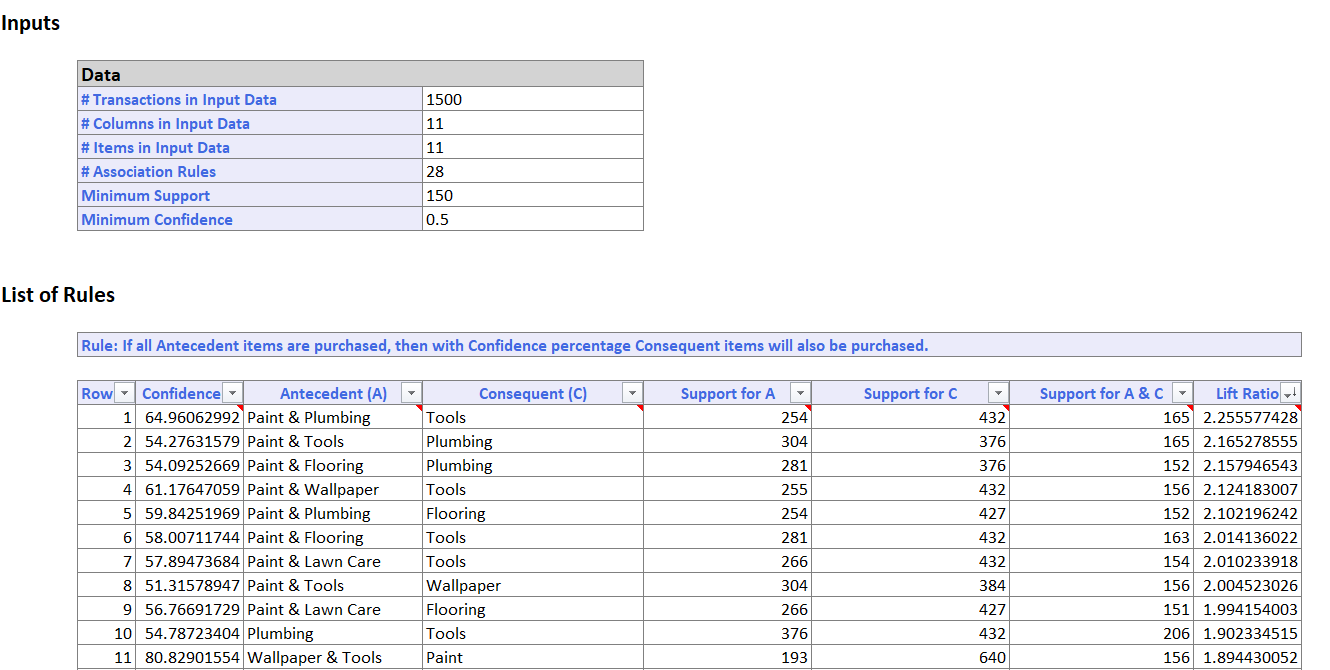Select the Paint & Wallpaper antecedent cell
The image size is (1330, 670).
point(333,490)
